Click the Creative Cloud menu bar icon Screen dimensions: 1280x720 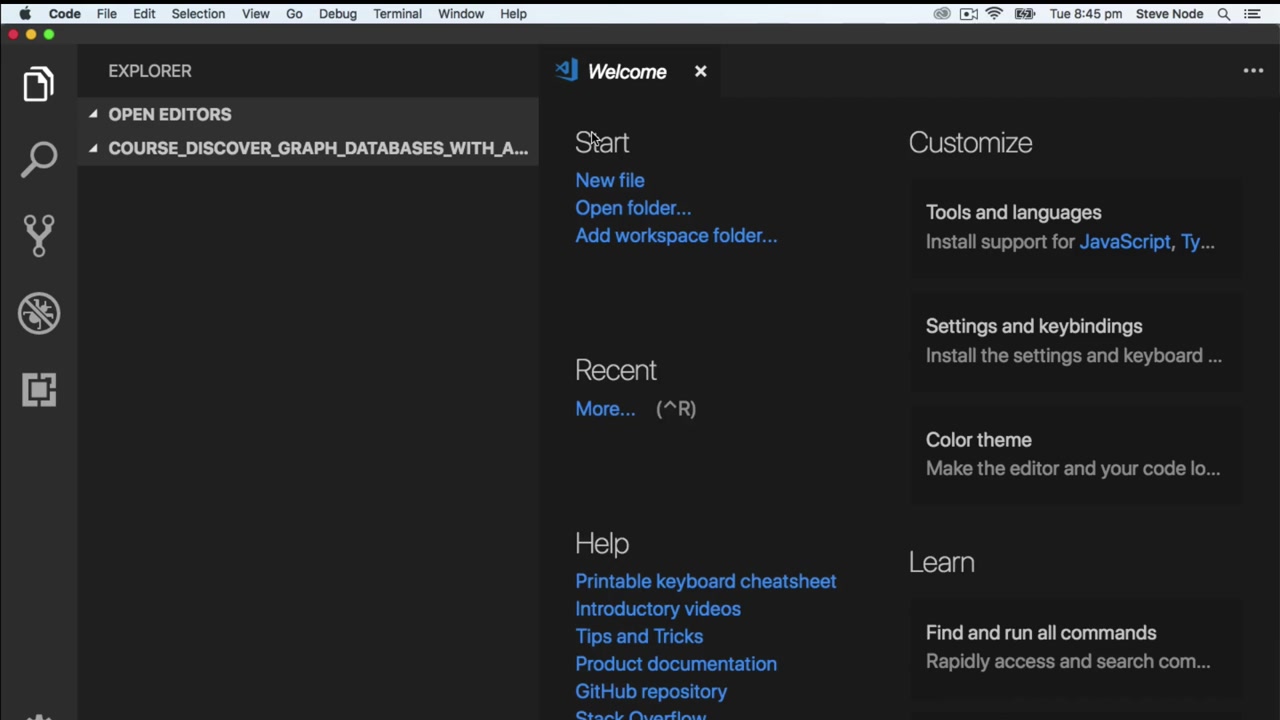coord(942,14)
